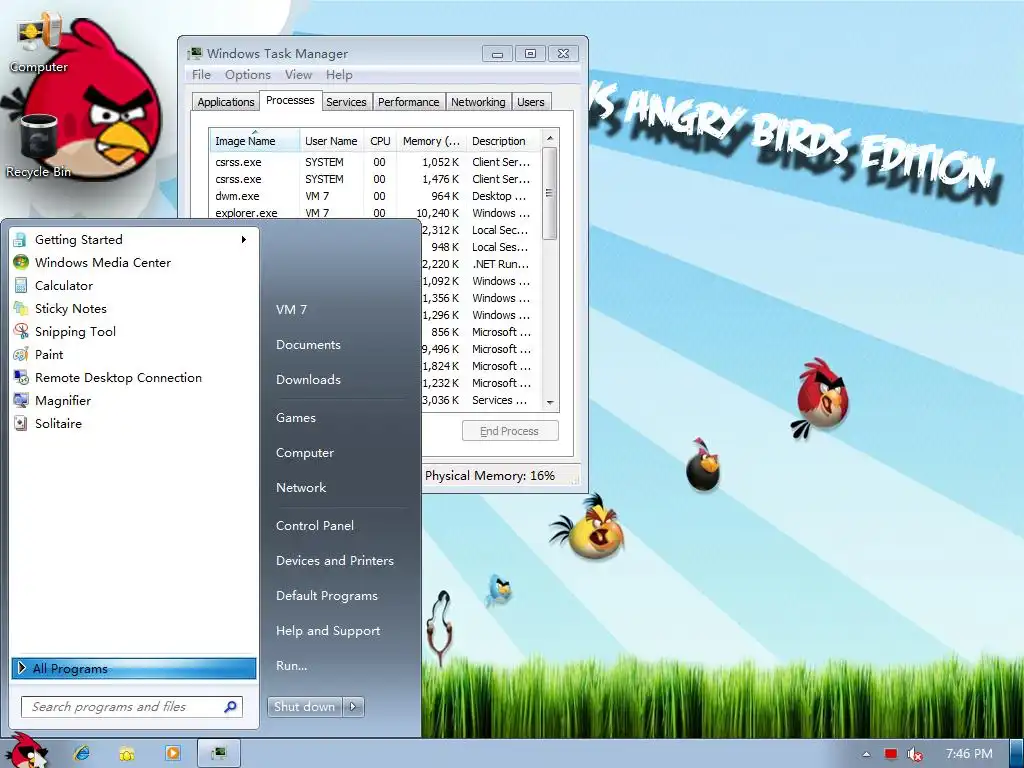Open Internet Explorer from the taskbar

coord(82,753)
